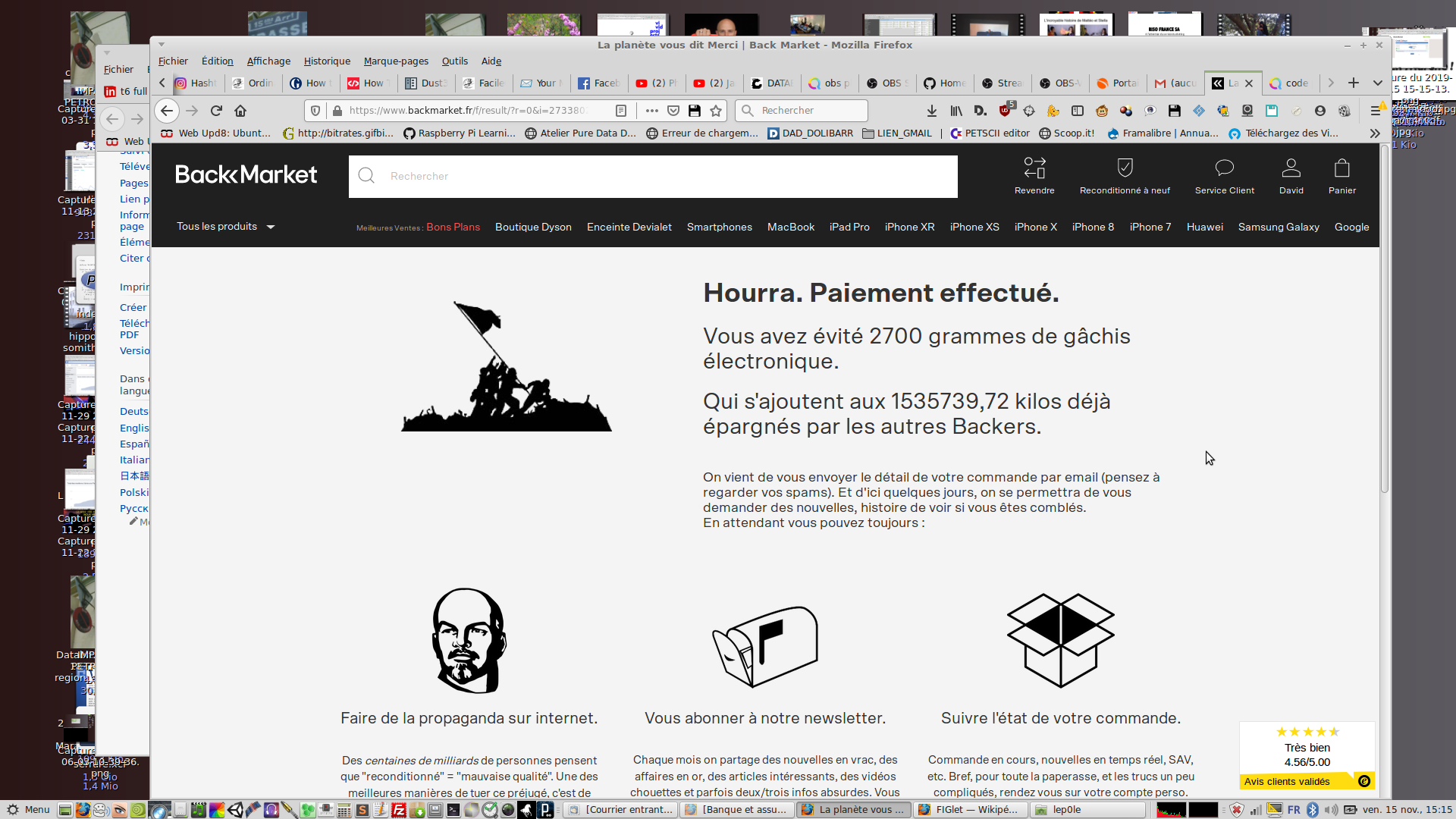Image resolution: width=1456 pixels, height=819 pixels.
Task: Reload the current page
Action: [x=216, y=111]
